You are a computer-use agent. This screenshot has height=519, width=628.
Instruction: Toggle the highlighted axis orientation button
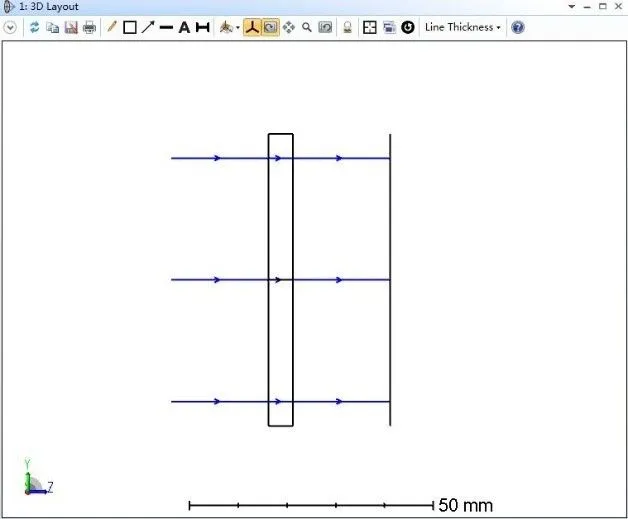252,27
